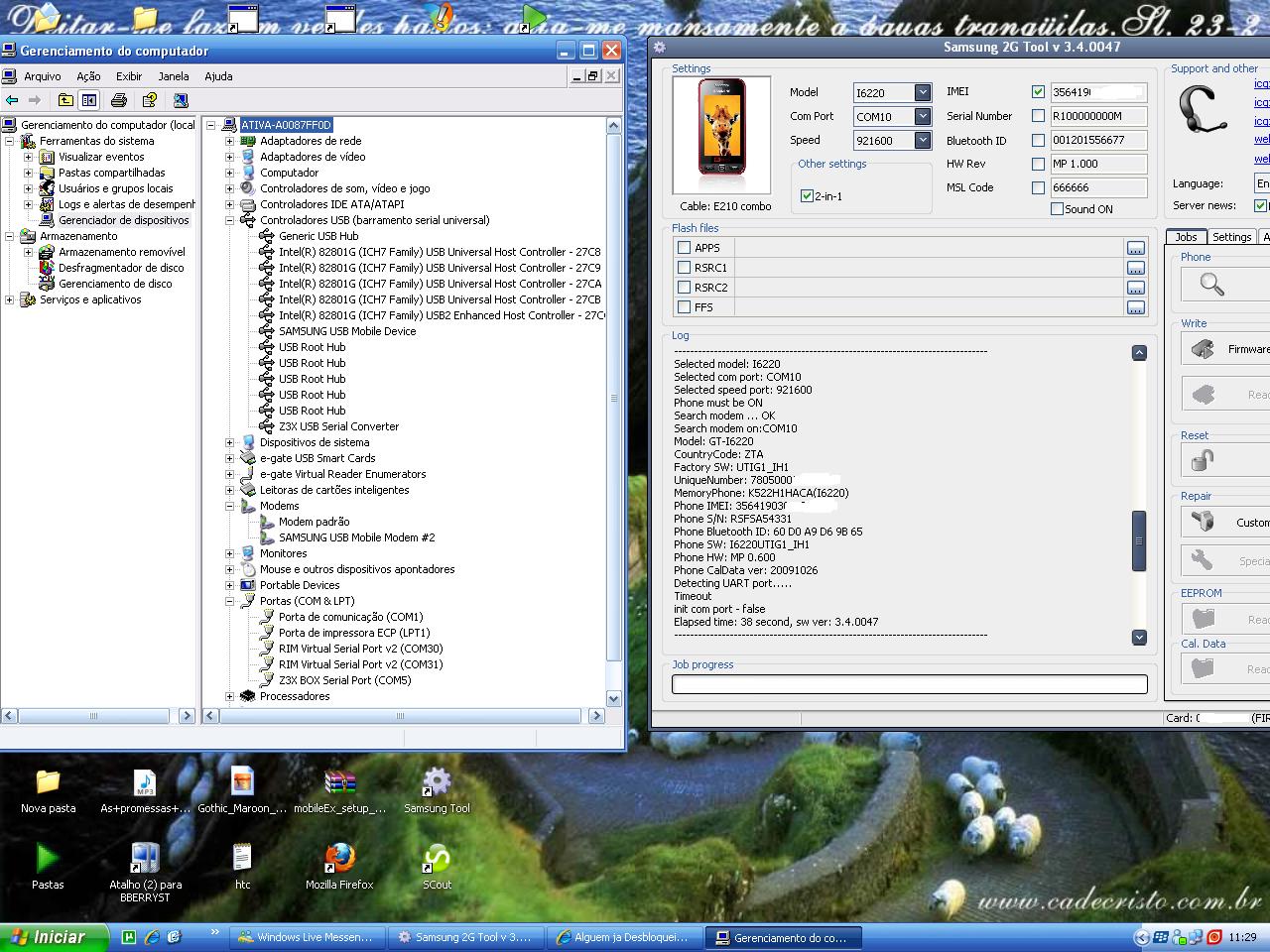Open mobileEx_setup archive on desktop
This screenshot has width=1270, height=952.
click(339, 790)
